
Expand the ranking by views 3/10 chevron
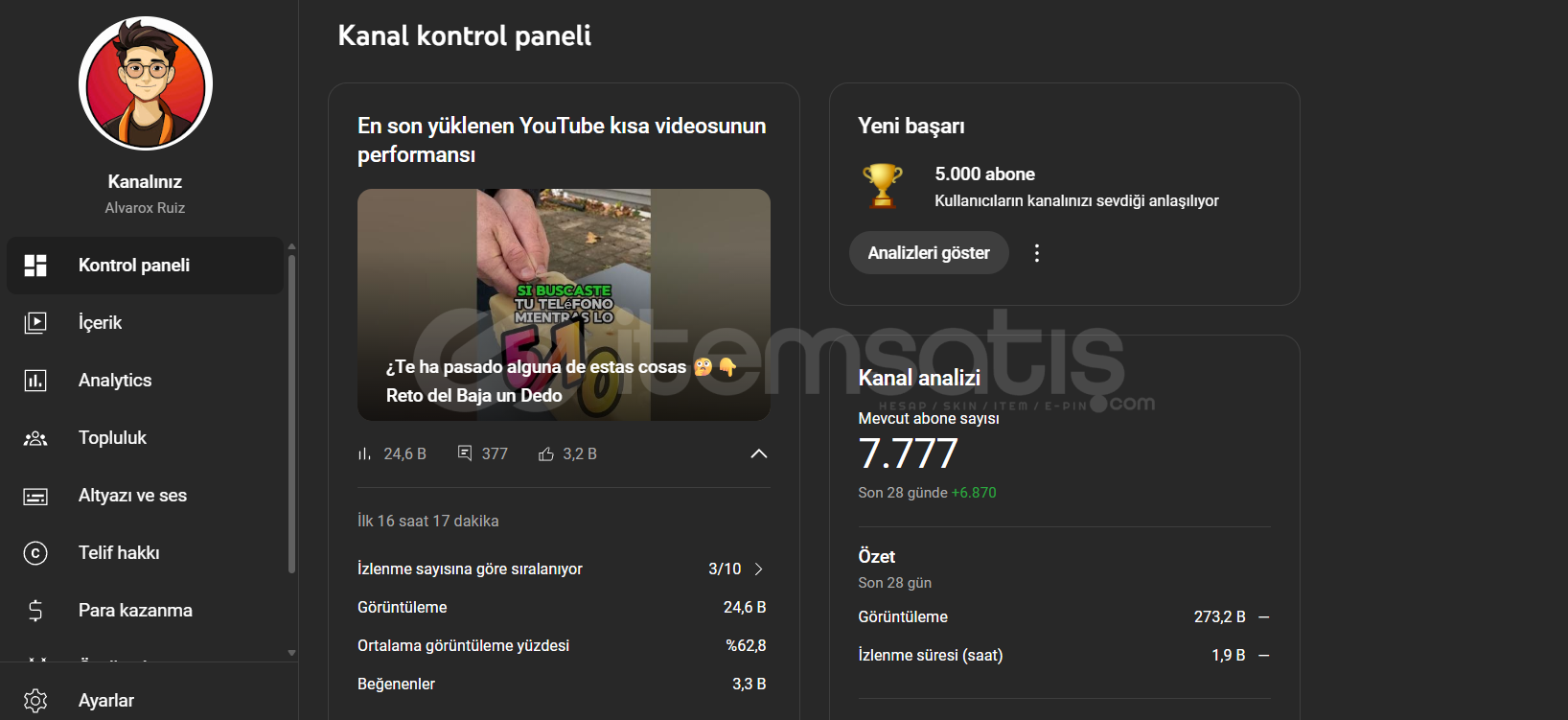(759, 569)
